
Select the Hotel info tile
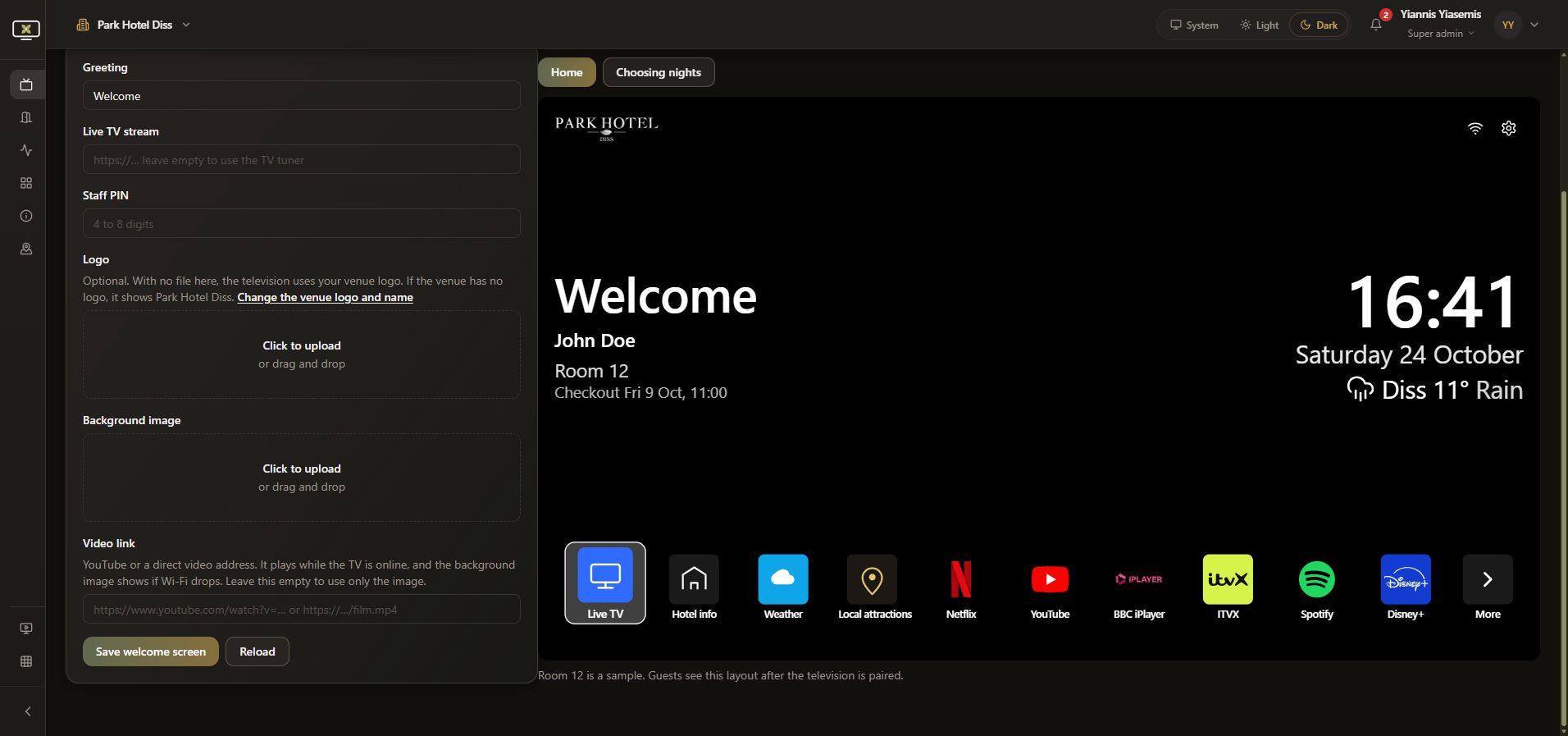694,587
